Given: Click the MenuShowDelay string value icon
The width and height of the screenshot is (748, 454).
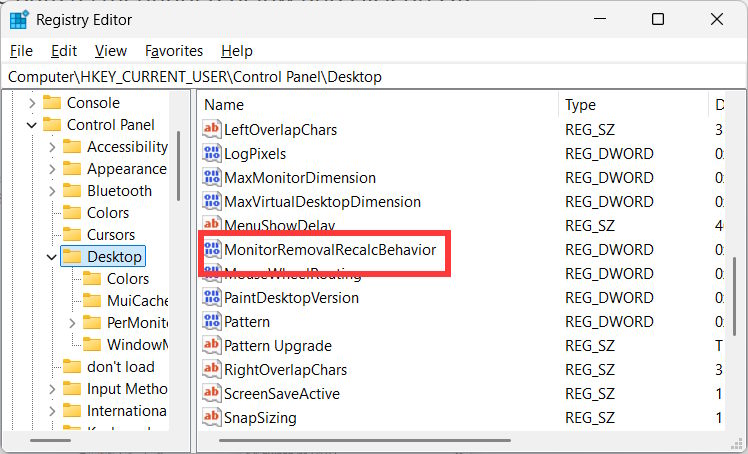Looking at the screenshot, I should (x=212, y=224).
